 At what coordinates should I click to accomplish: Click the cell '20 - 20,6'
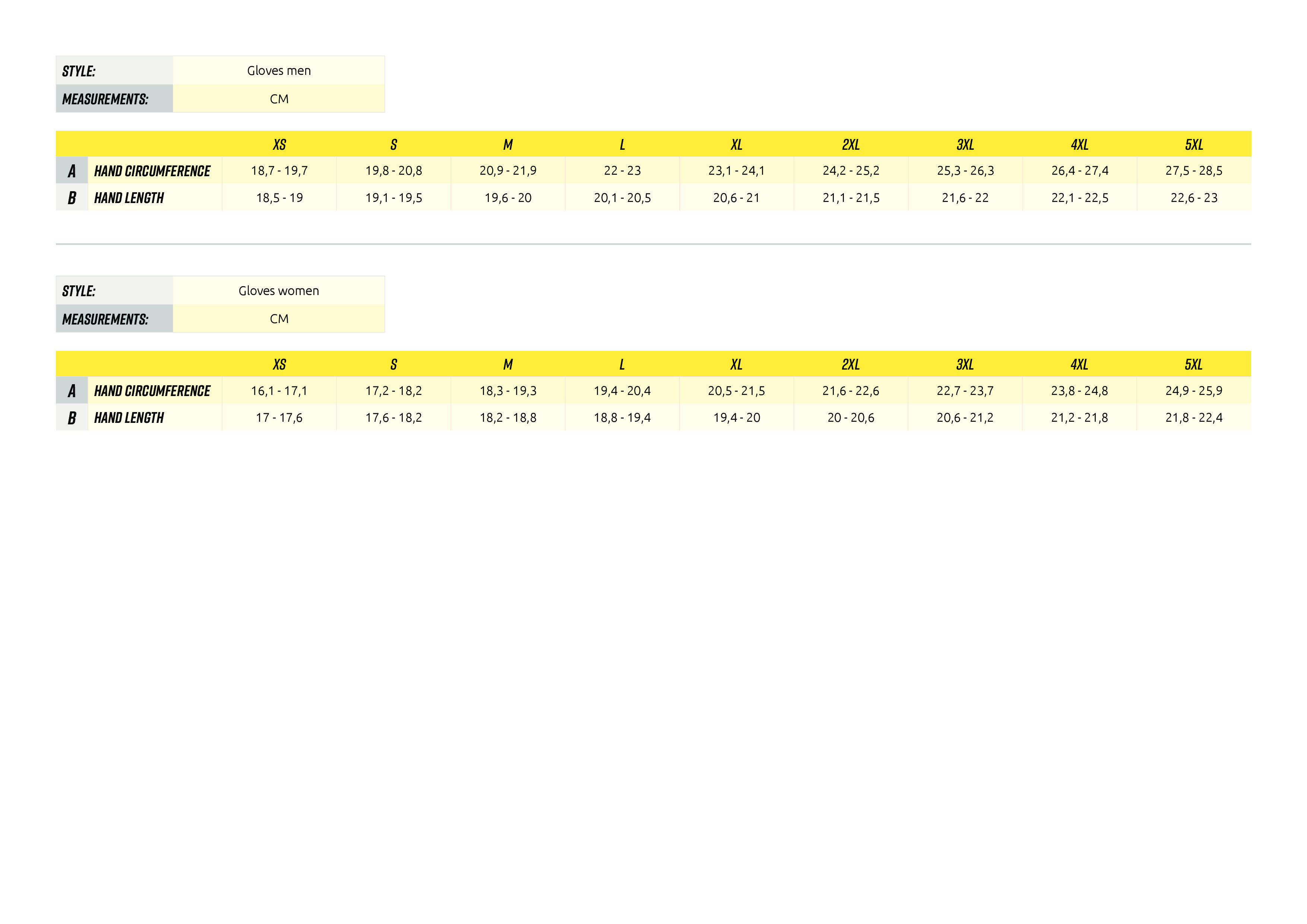coord(851,417)
